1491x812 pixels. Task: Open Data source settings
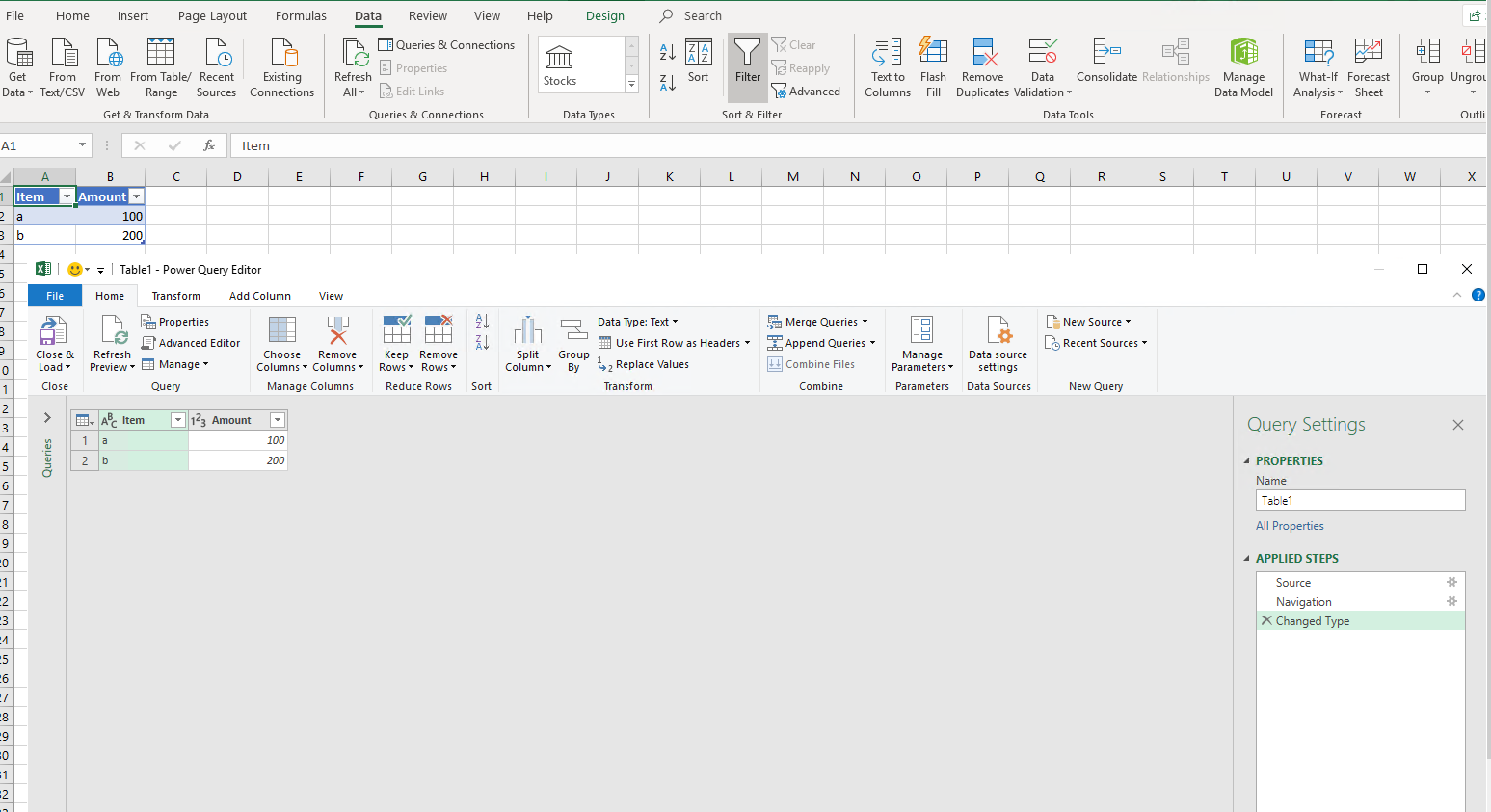coord(998,344)
